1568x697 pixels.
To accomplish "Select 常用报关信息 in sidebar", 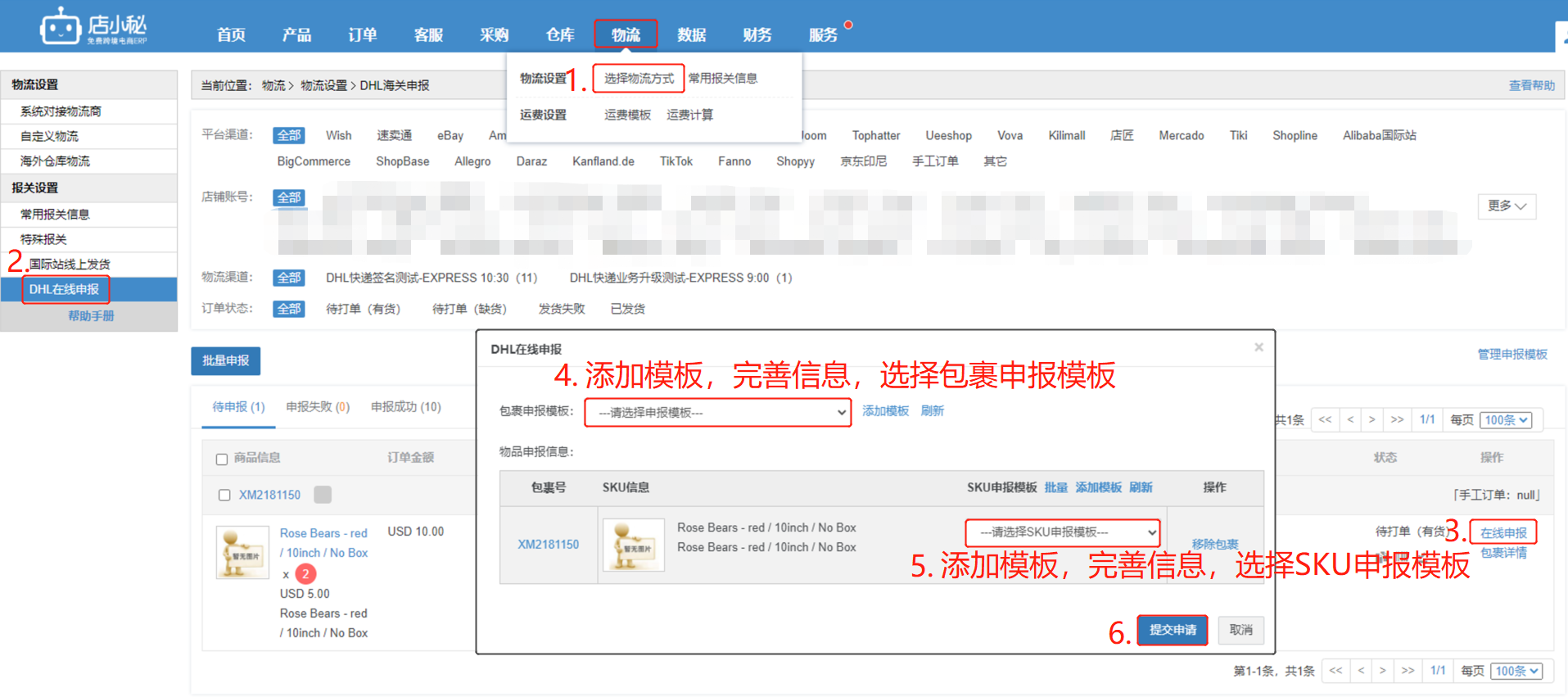I will point(55,215).
